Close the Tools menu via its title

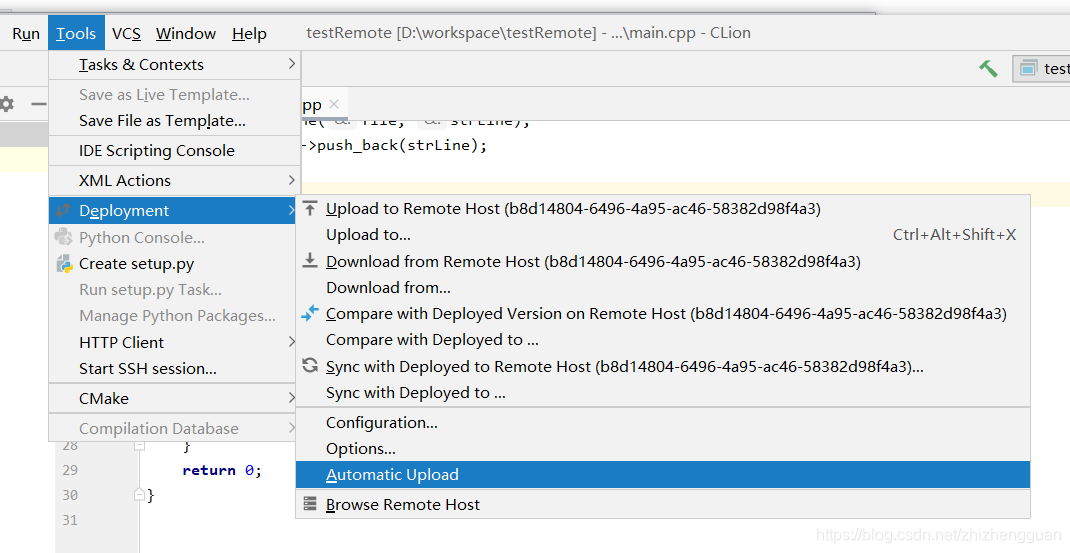(76, 33)
